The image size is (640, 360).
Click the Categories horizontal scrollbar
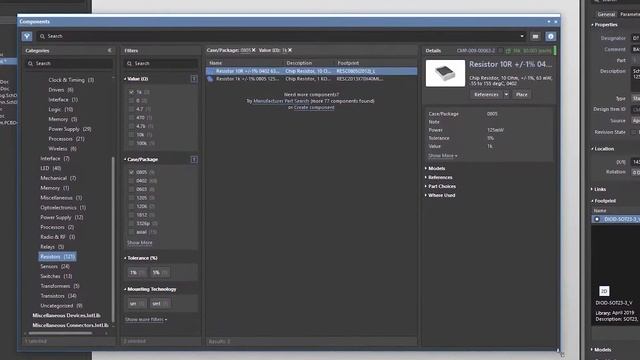coord(60,333)
